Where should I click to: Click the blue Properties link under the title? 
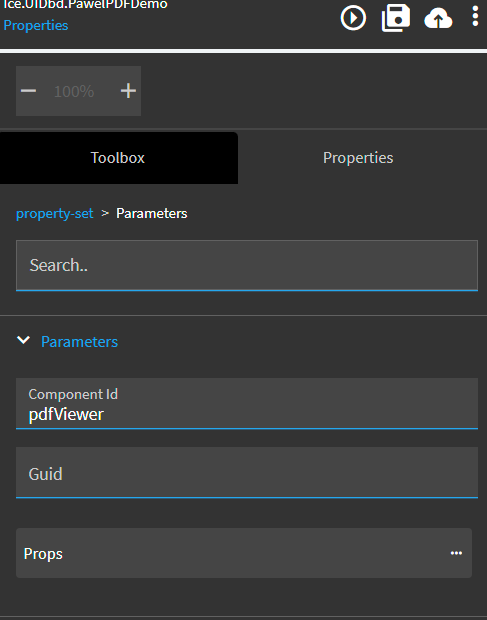[x=36, y=25]
